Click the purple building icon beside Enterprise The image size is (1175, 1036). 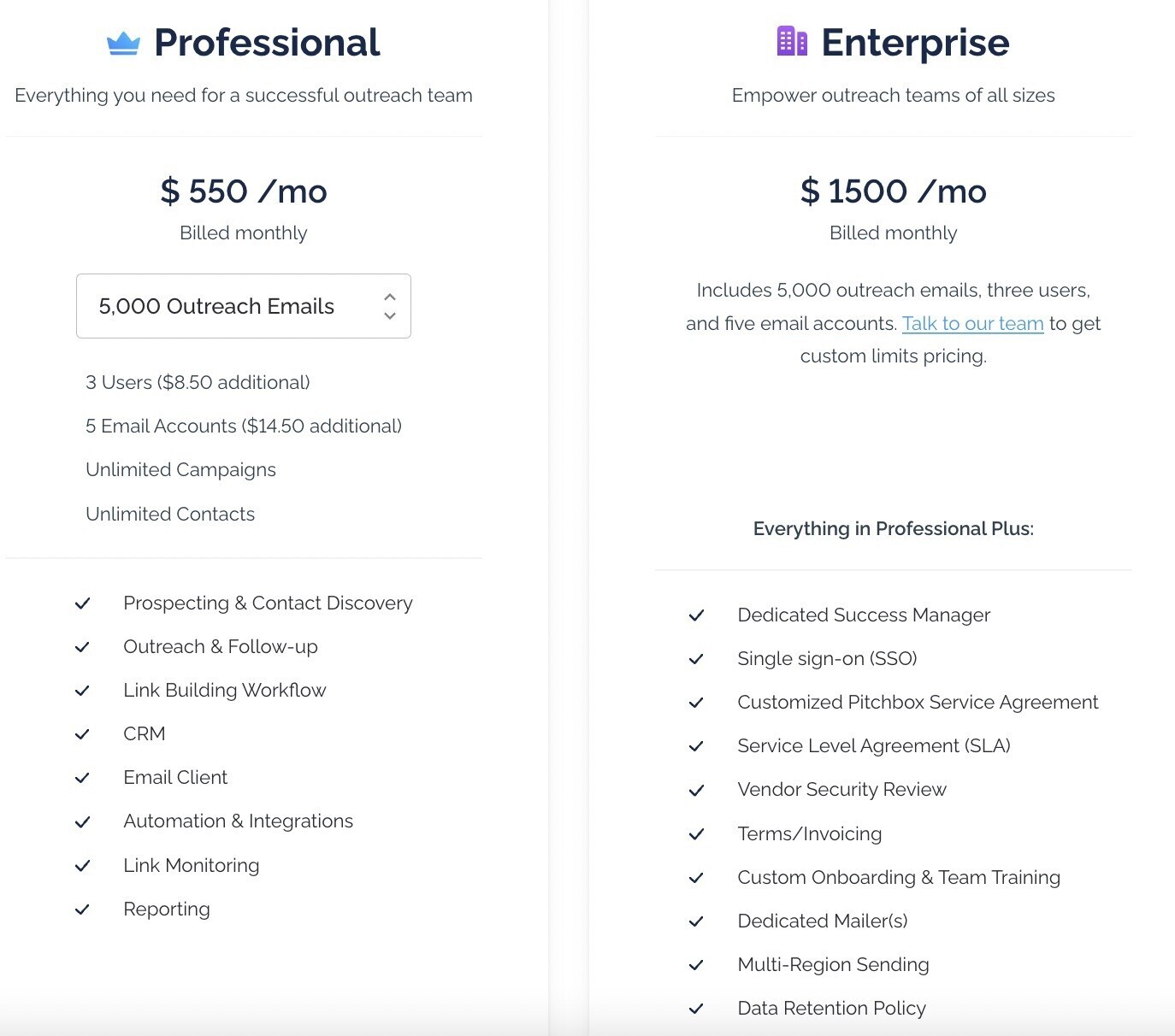pos(791,39)
